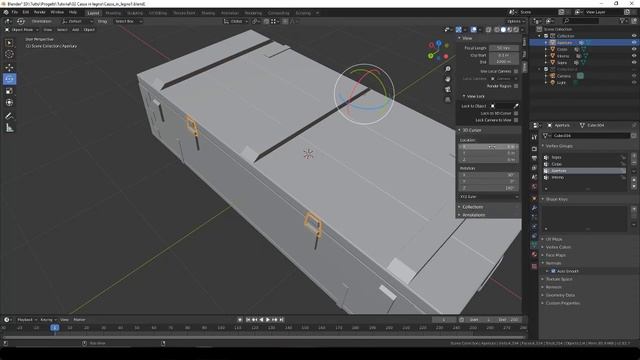Jump to the timeline start frame button

point(248,320)
